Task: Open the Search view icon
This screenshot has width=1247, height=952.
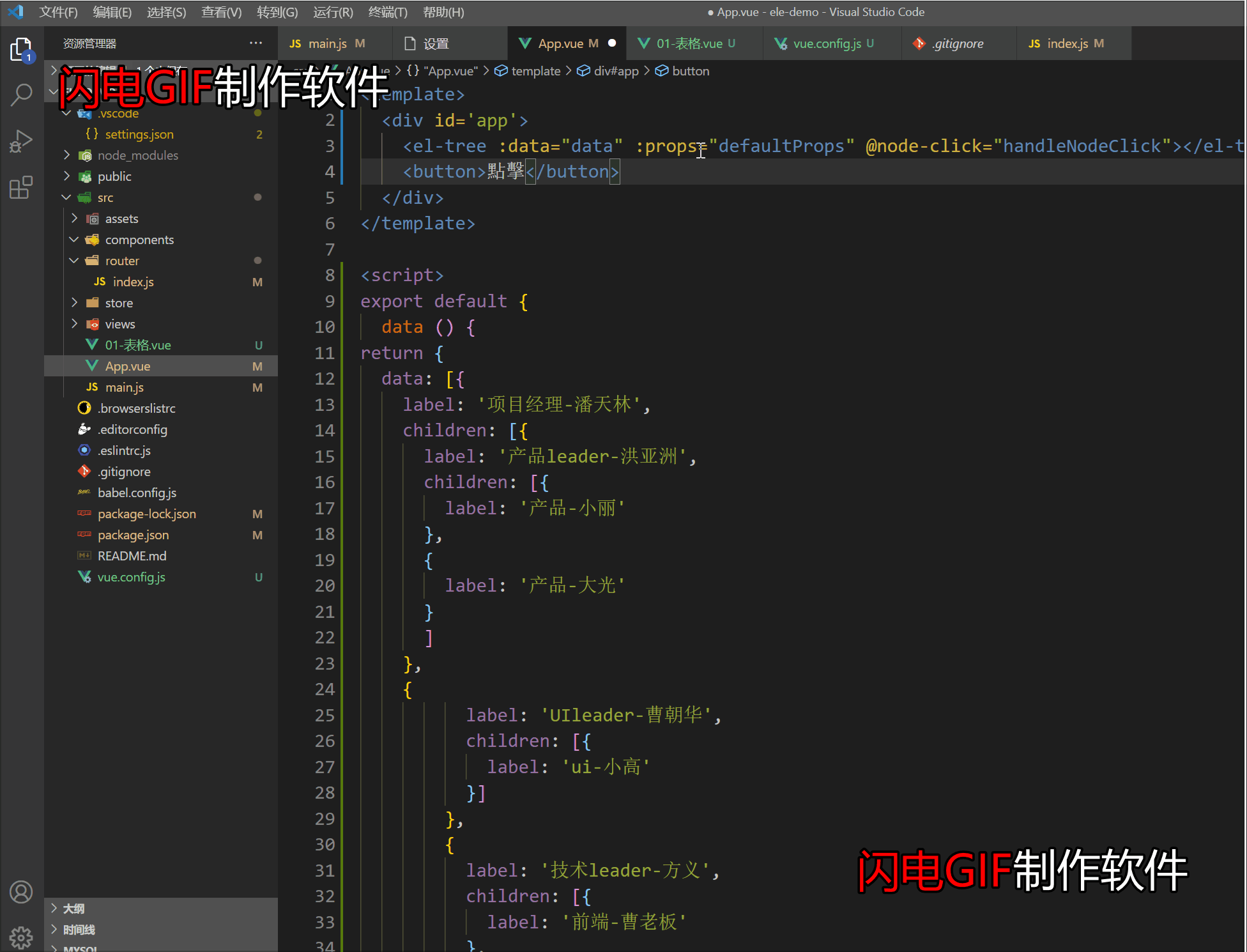Action: [21, 95]
